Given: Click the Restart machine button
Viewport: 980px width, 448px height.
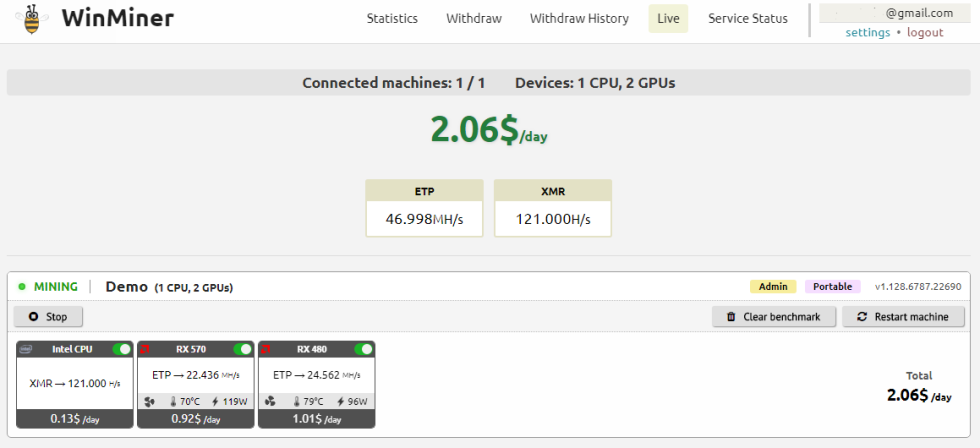Looking at the screenshot, I should click(903, 316).
